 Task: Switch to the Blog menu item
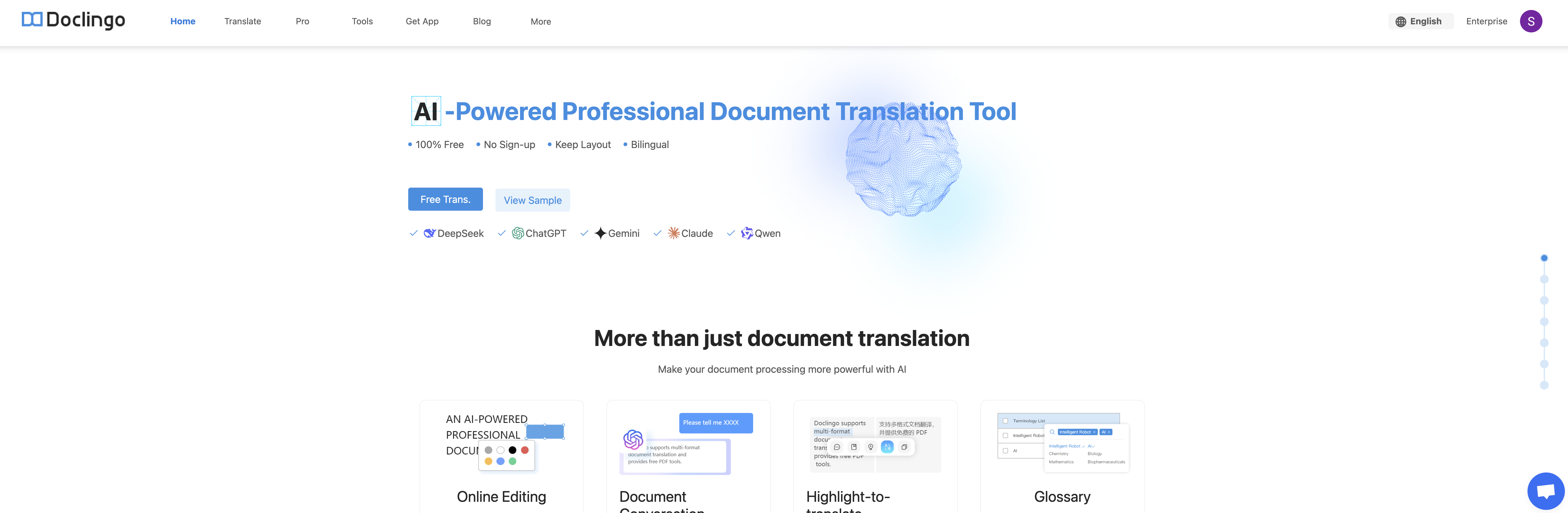[x=481, y=21]
